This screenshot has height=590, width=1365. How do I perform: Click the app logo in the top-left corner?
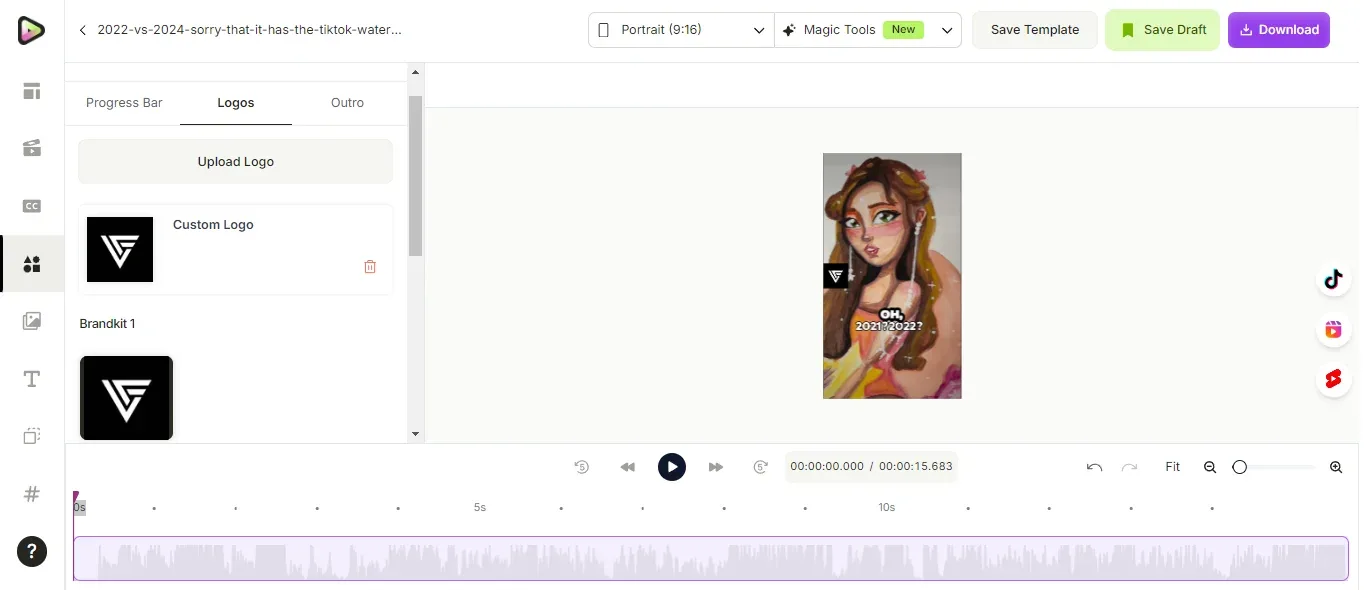coord(31,31)
